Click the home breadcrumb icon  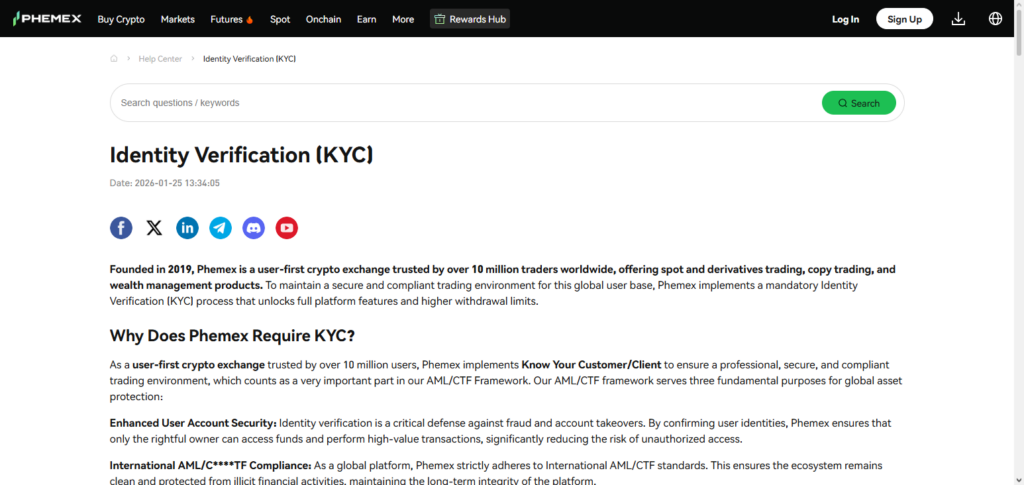click(114, 59)
